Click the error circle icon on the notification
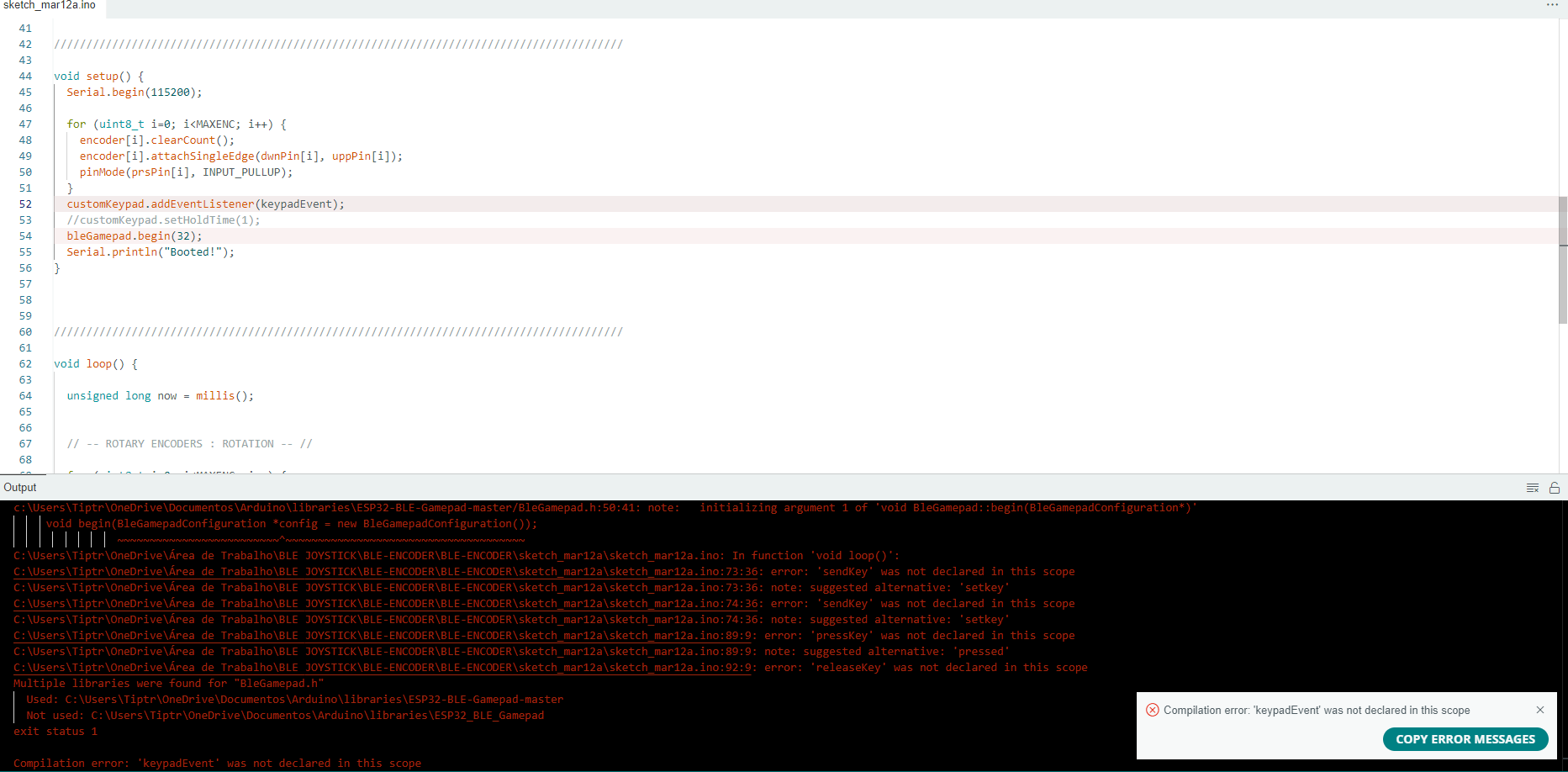 pos(1153,710)
